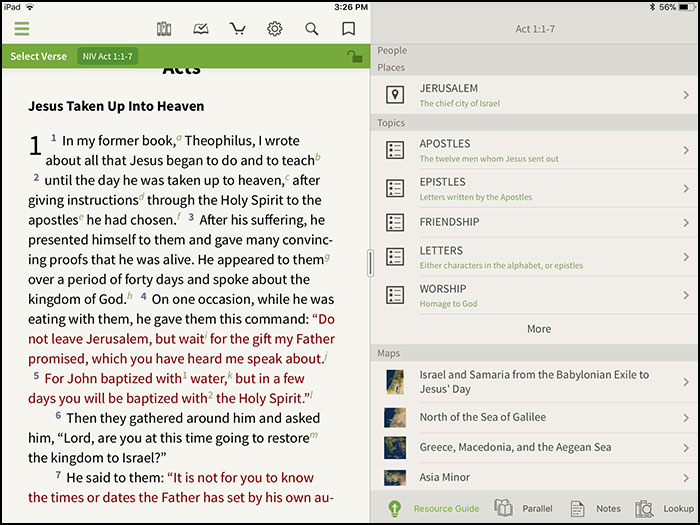
Task: Show More topics
Action: (x=539, y=329)
